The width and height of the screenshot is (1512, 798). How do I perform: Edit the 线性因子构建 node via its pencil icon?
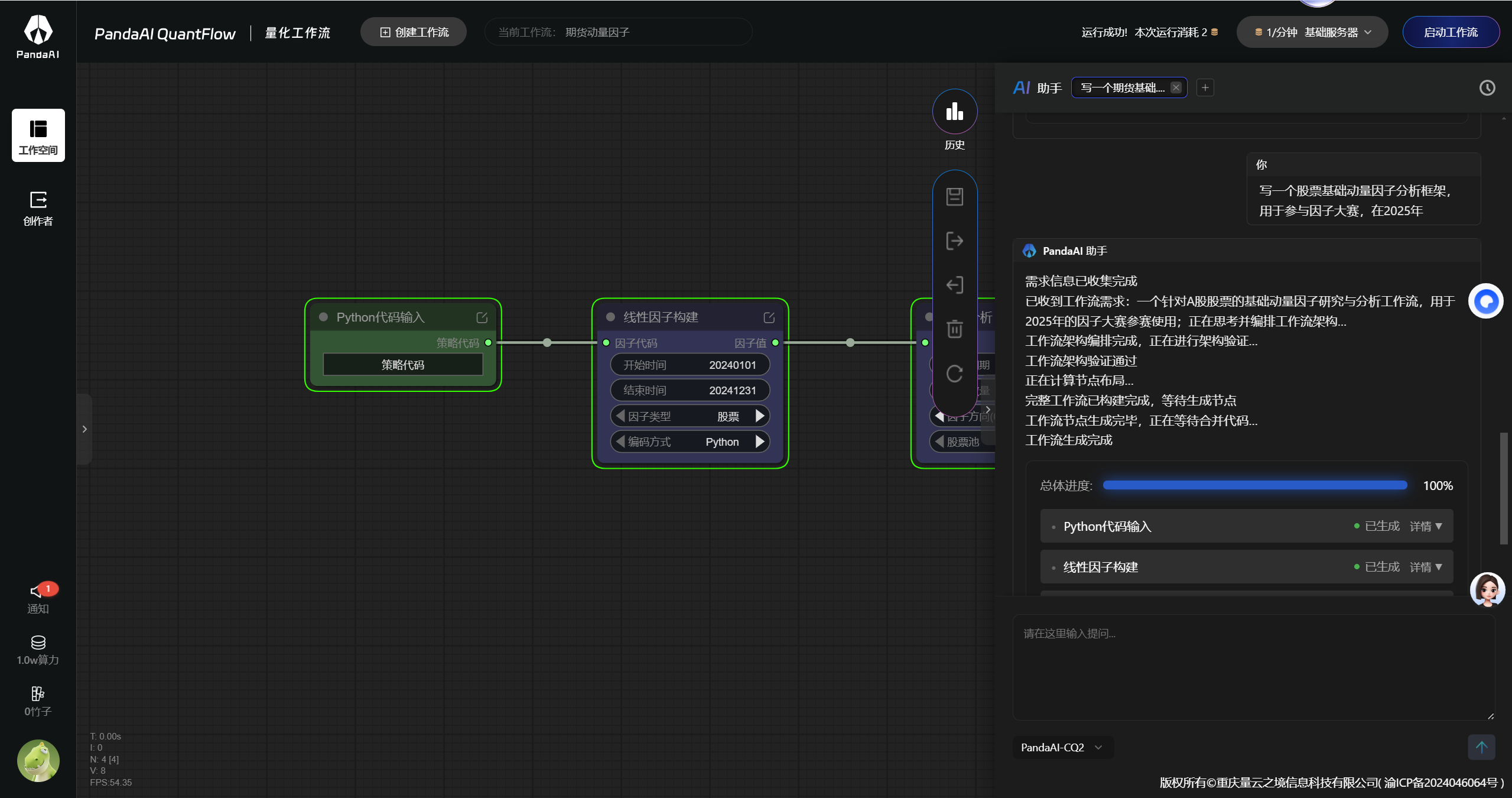[x=769, y=317]
